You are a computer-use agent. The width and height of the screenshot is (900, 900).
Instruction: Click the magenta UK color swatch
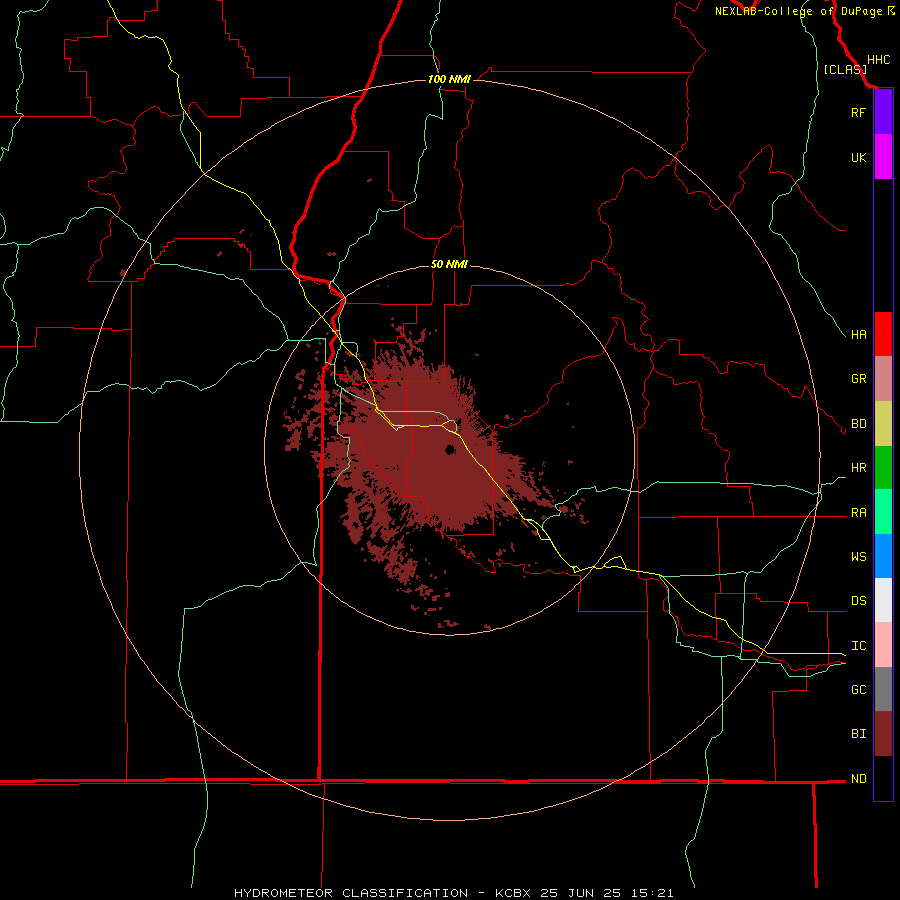[x=883, y=157]
